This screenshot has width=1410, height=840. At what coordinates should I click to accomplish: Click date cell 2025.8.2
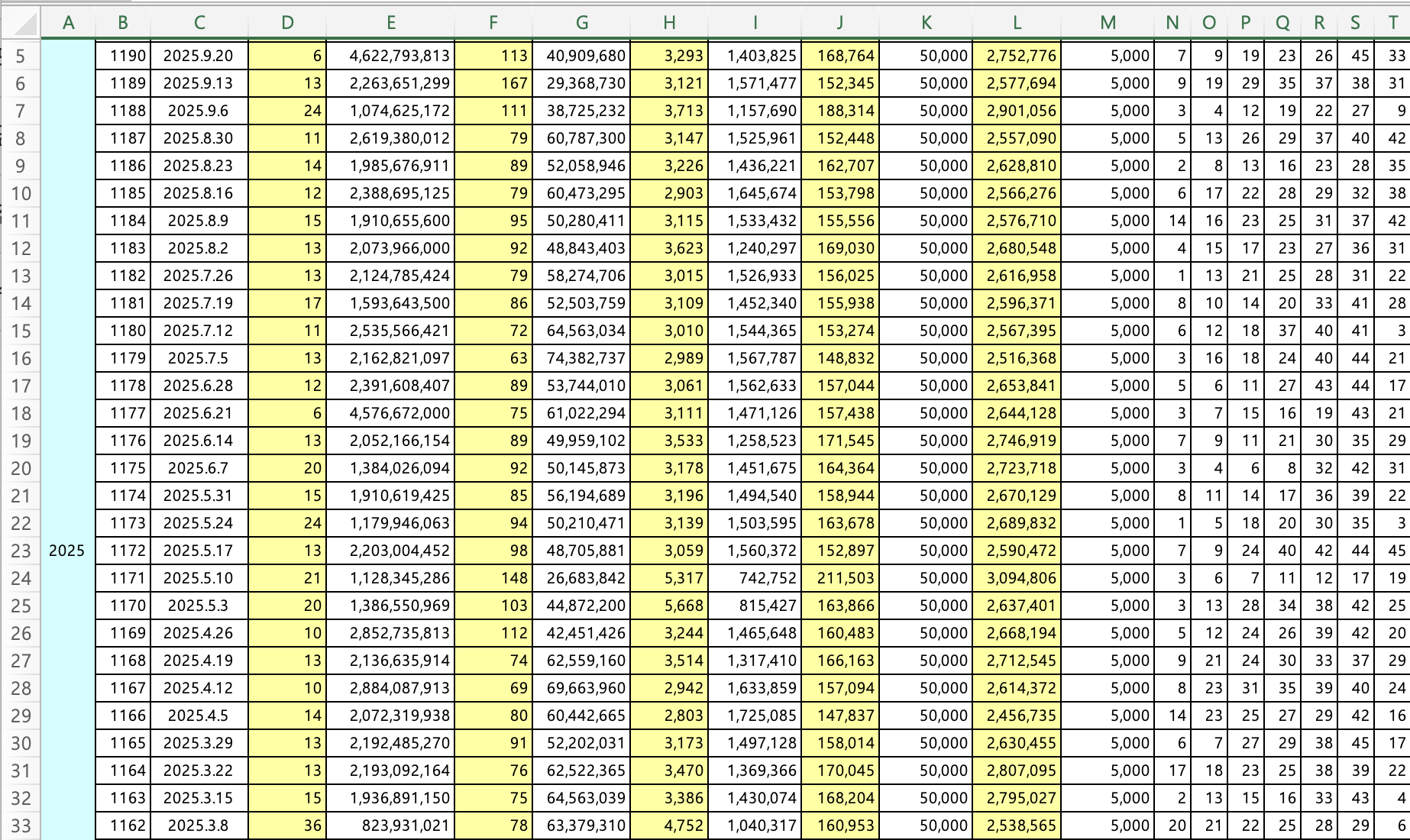pyautogui.click(x=199, y=248)
